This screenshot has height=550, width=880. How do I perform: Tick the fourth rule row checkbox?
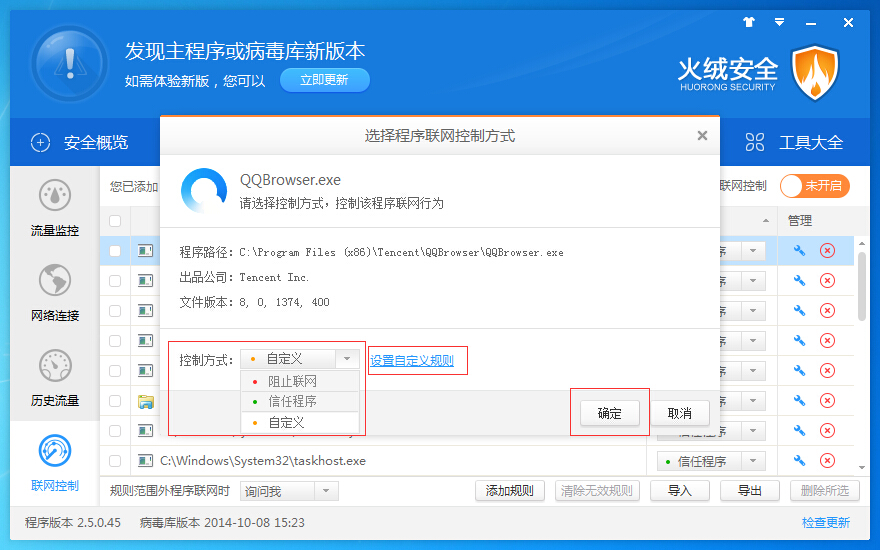click(x=115, y=341)
